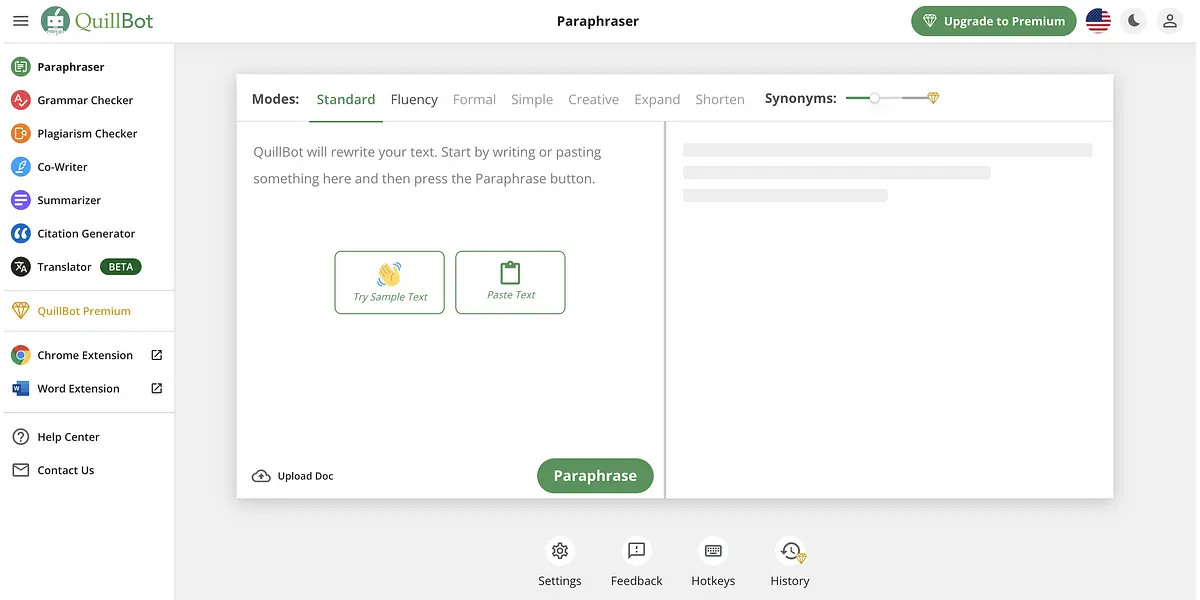Select the Formal mode tab
Screen dimensions: 1200x600
pyautogui.click(x=474, y=99)
